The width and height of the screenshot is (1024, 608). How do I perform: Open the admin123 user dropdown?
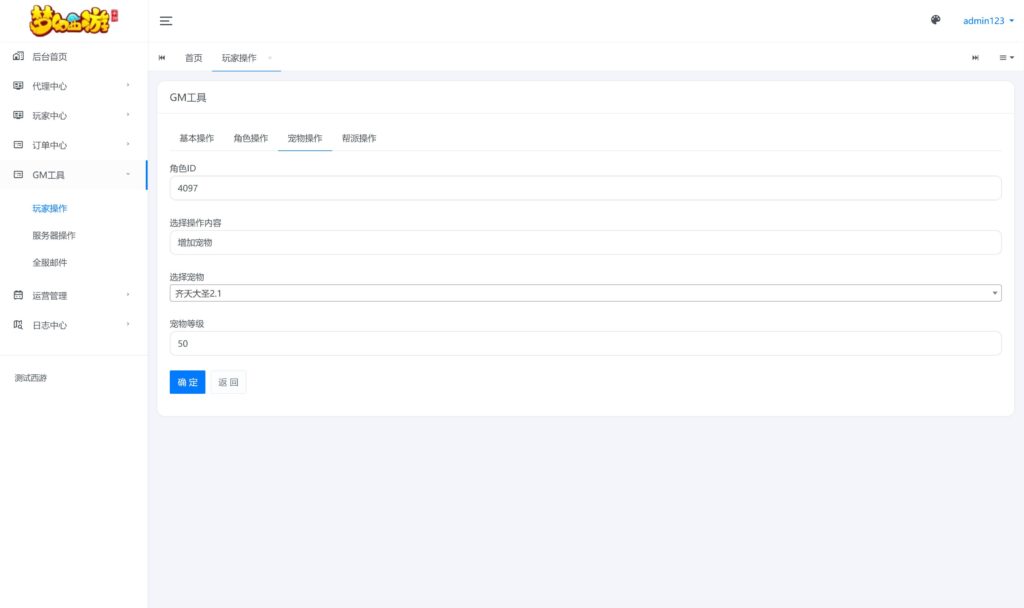click(988, 21)
